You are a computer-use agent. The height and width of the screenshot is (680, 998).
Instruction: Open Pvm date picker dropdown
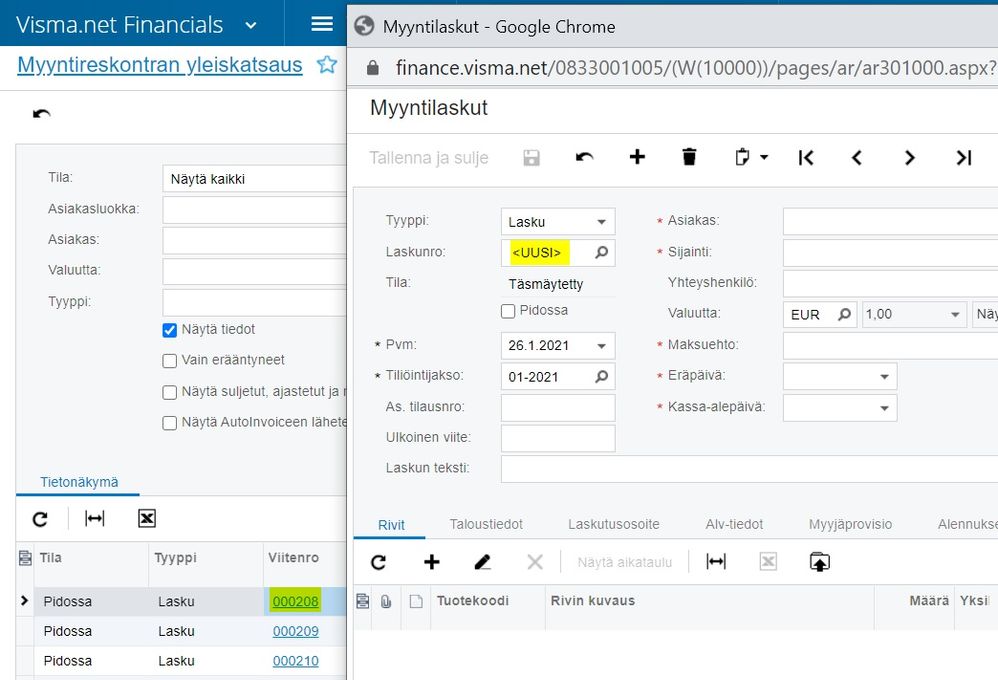pyautogui.click(x=601, y=346)
